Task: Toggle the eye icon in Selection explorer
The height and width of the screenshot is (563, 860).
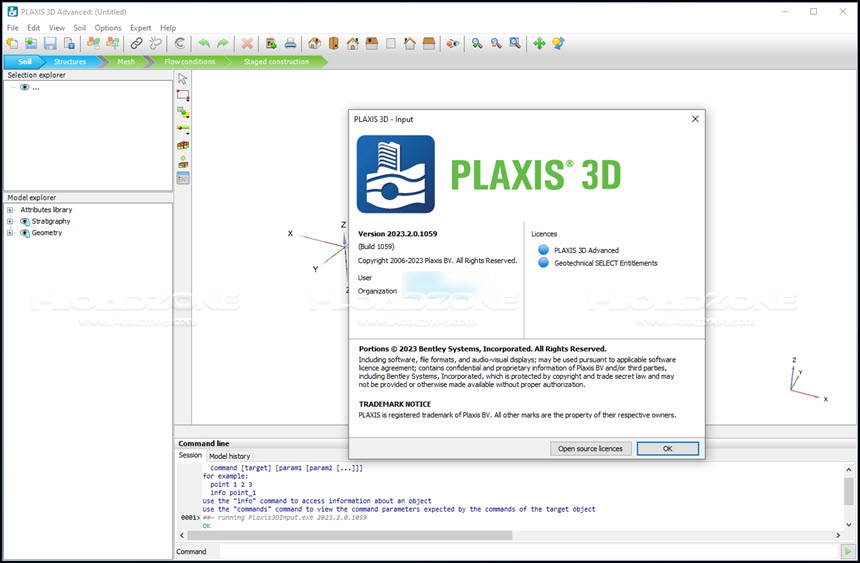Action: (25, 87)
